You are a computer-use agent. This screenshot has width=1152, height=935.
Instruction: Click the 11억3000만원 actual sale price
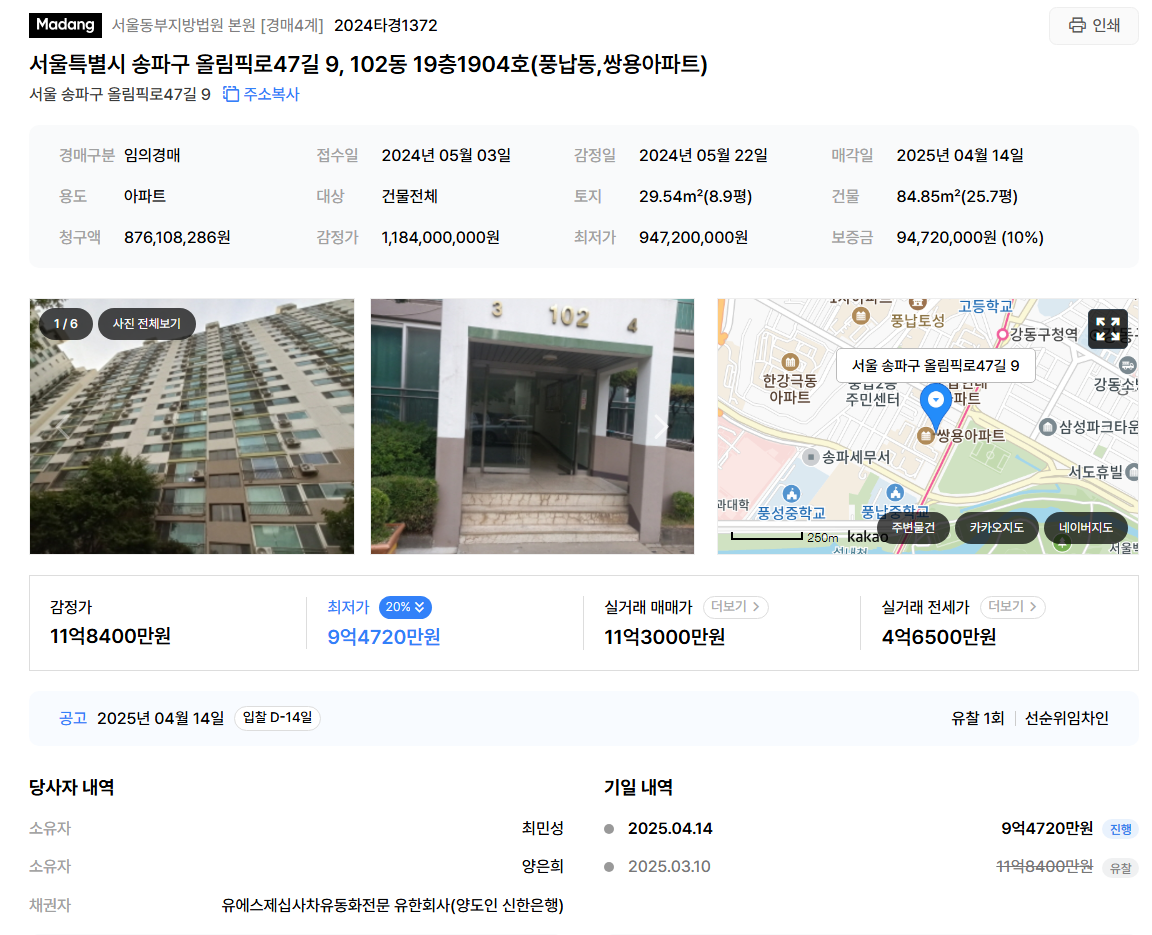(x=664, y=637)
